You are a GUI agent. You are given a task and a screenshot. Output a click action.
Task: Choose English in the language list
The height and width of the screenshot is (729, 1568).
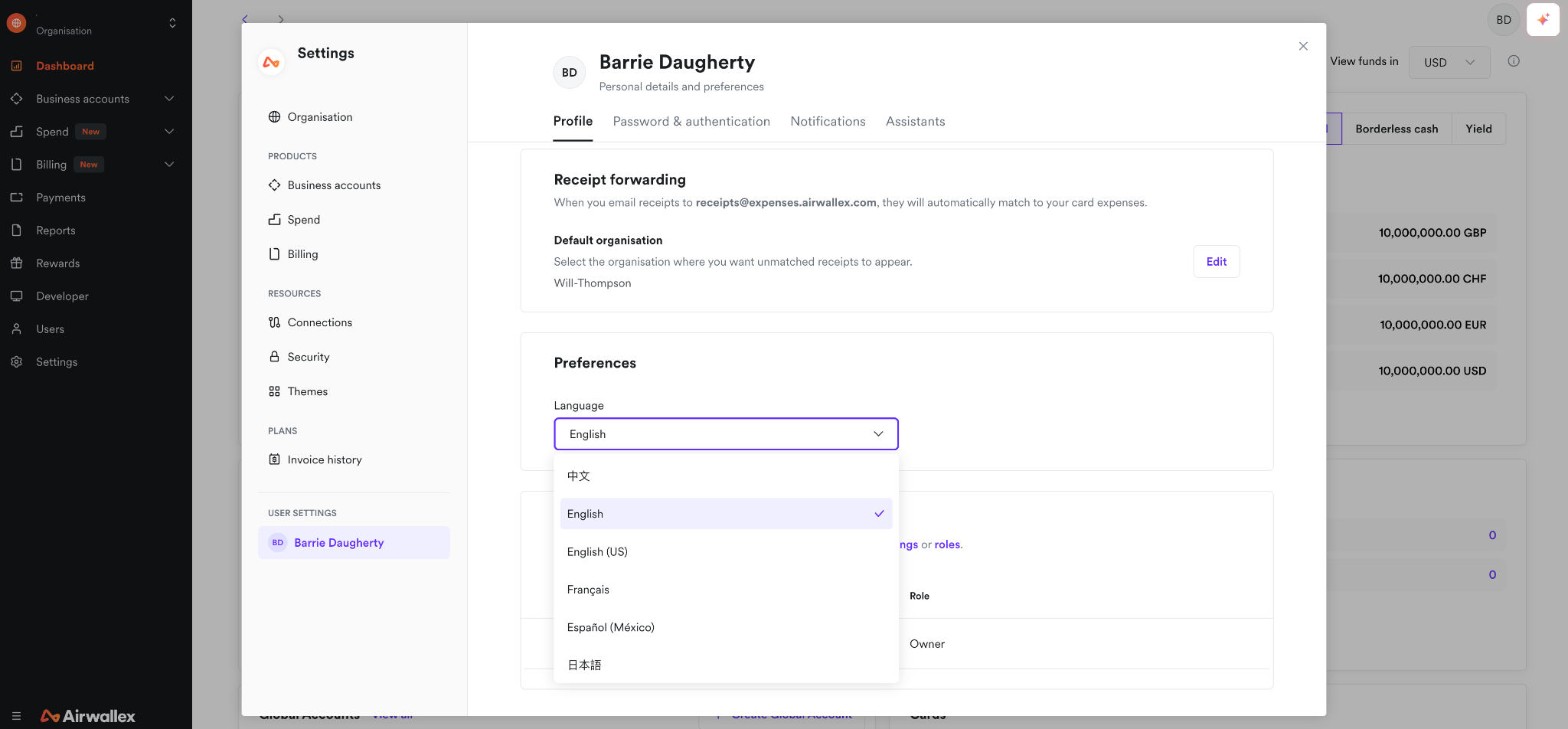726,514
